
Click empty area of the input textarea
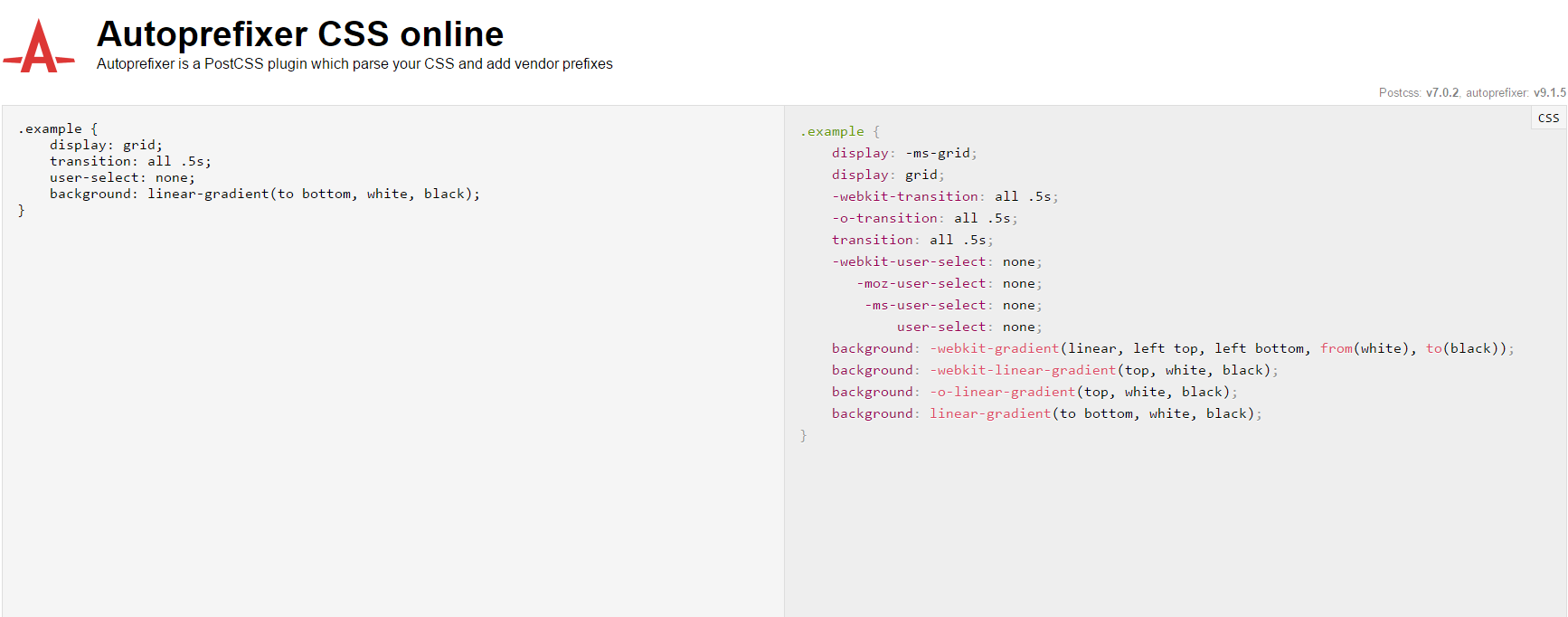389,407
